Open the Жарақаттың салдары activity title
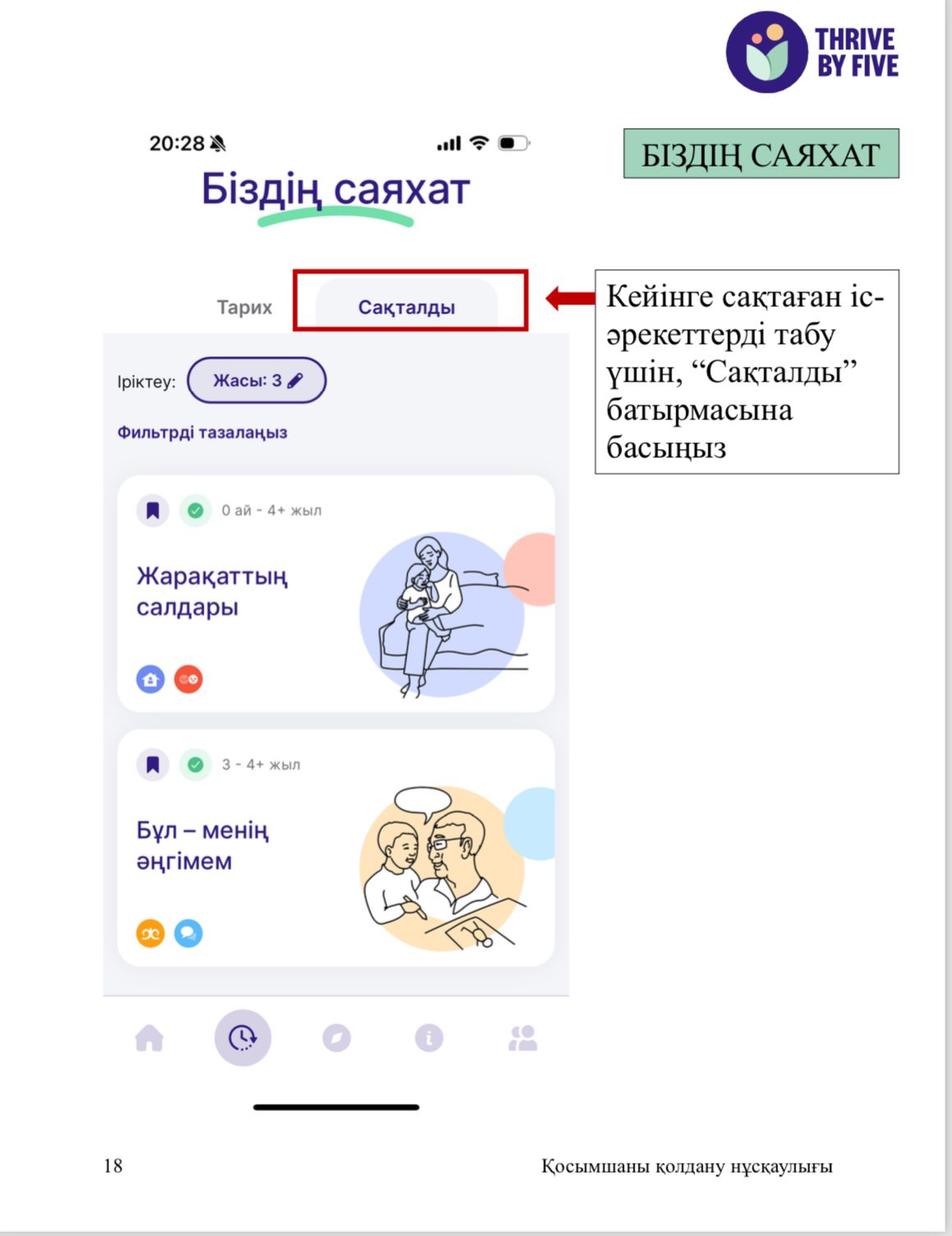This screenshot has height=1236, width=952. coord(212,591)
